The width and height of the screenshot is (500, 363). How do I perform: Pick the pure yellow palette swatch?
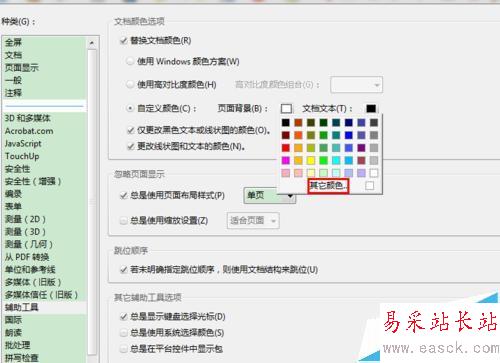click(311, 160)
